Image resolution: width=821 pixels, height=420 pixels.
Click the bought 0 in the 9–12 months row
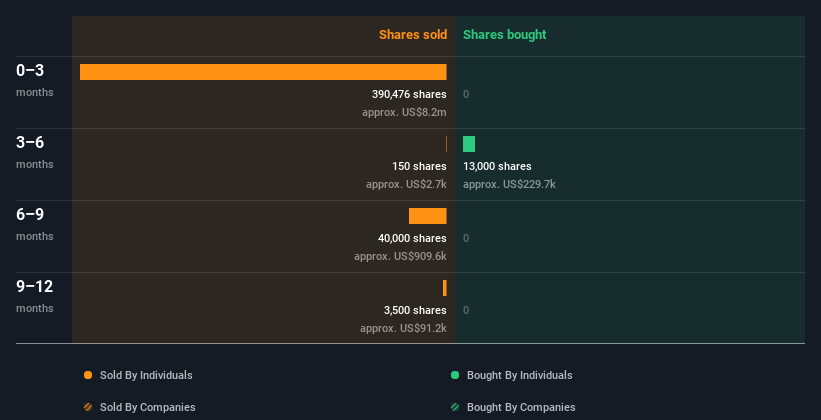(x=466, y=311)
